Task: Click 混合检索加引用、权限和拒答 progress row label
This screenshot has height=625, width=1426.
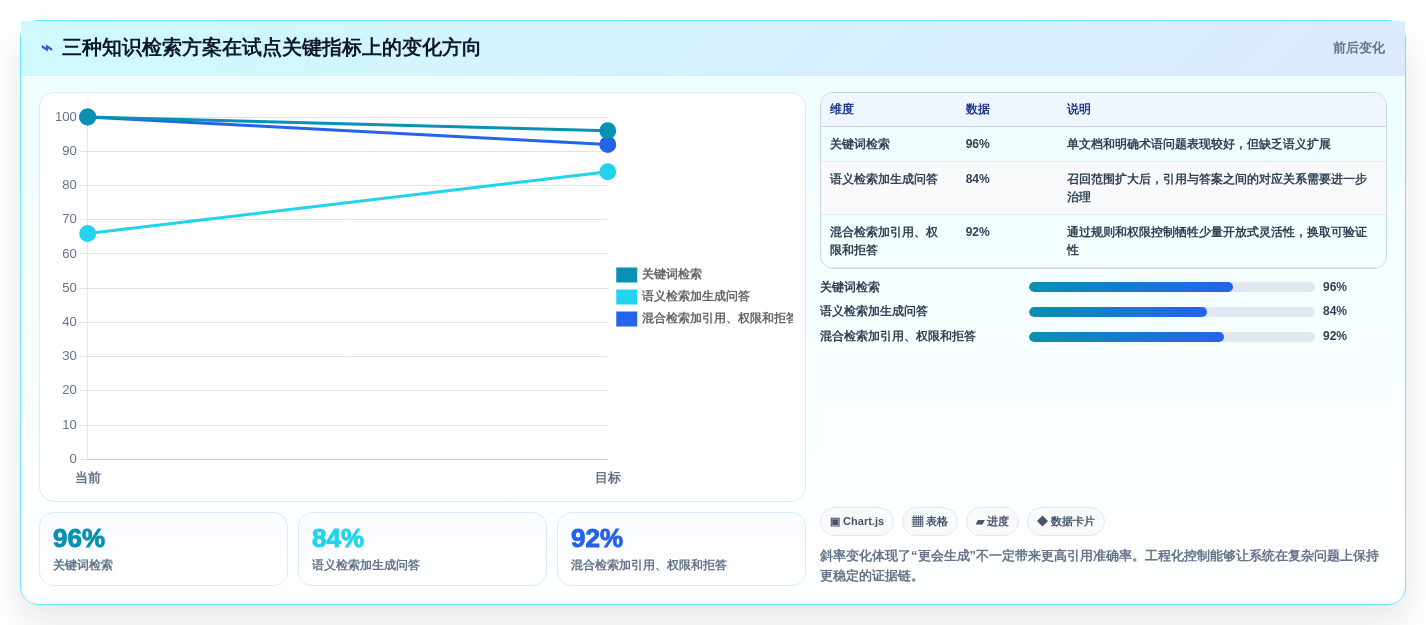Action: [898, 337]
